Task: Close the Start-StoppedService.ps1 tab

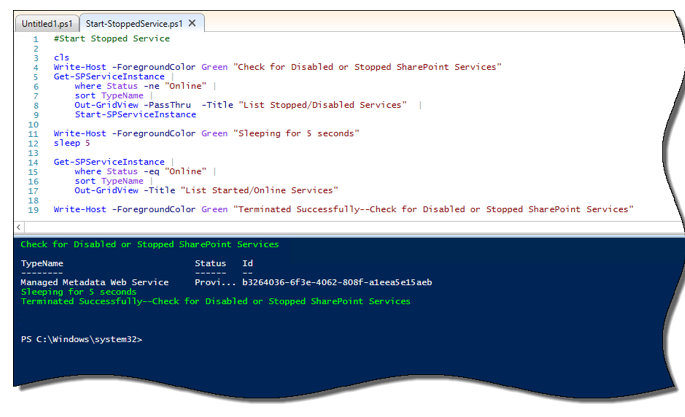Action: pos(192,23)
